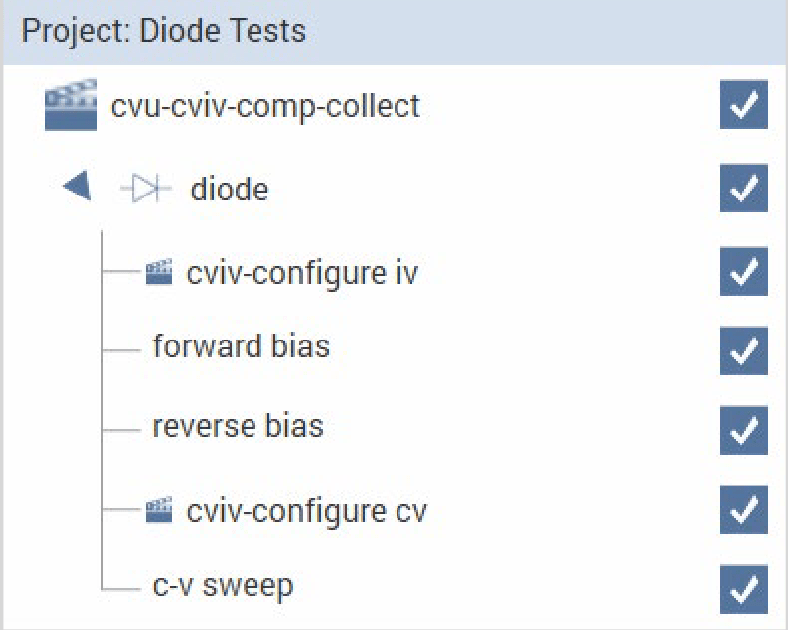788x630 pixels.
Task: Select the cviv-configure iv action label
Action: [302, 272]
